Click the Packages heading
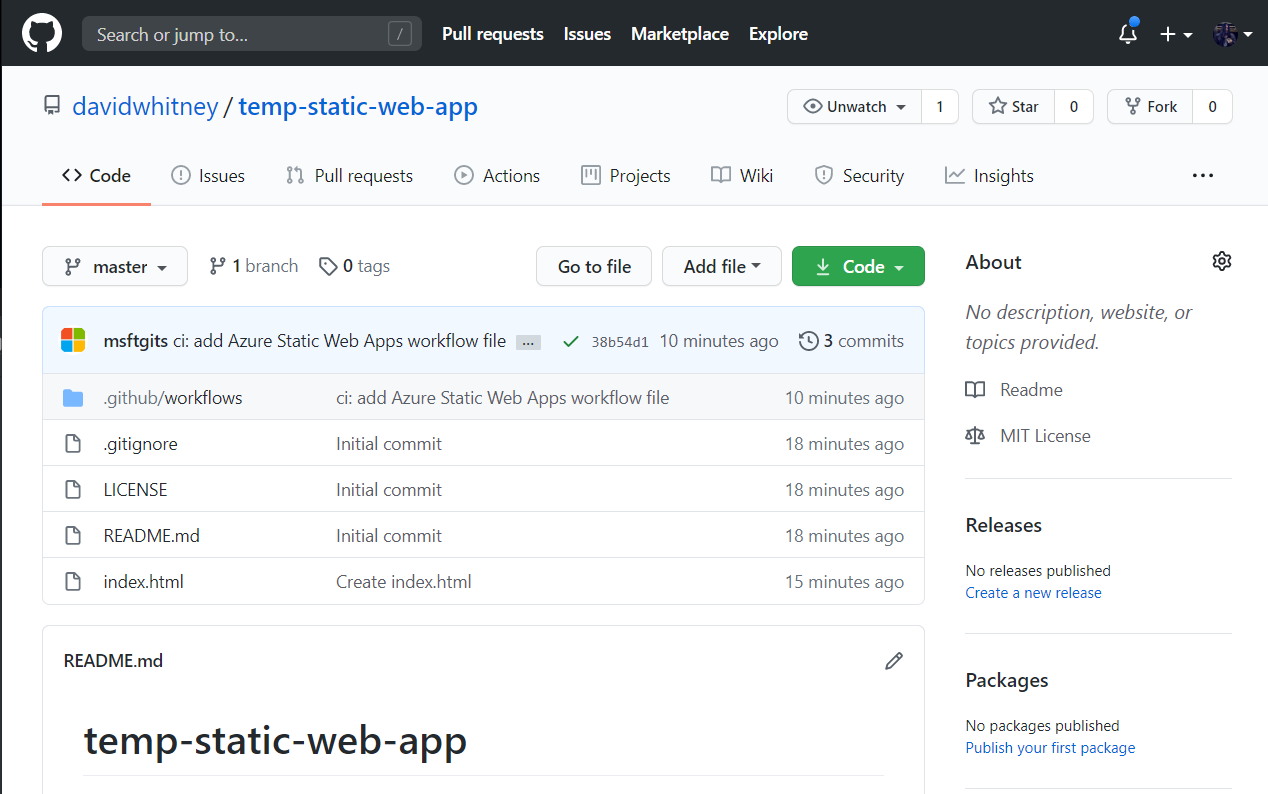Screen dimensions: 1268x794 pyautogui.click(x=1007, y=680)
